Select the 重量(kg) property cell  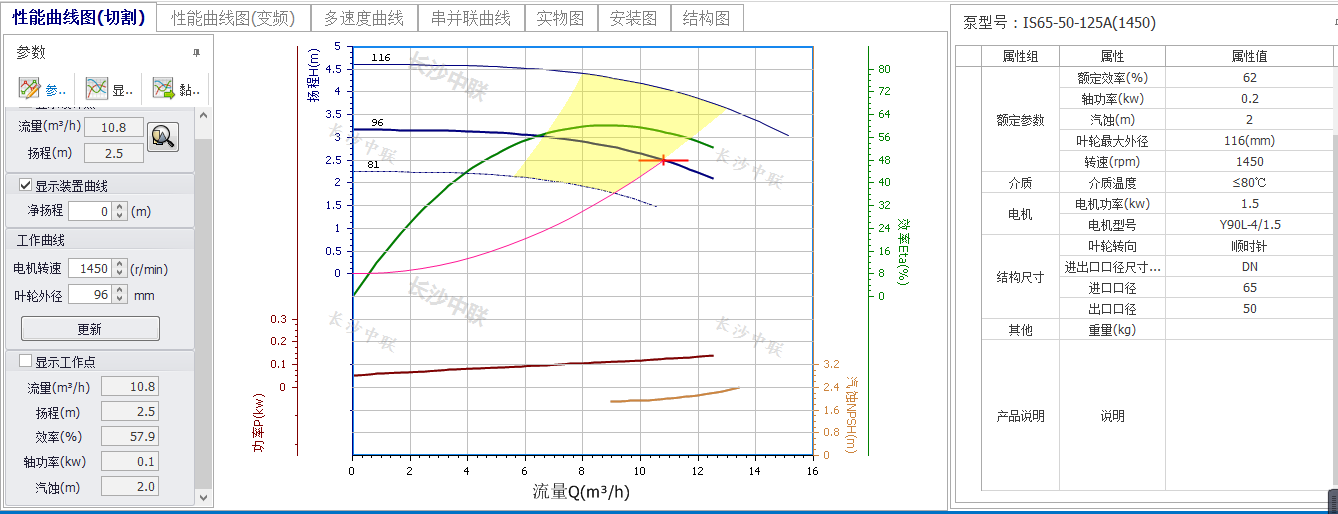(1112, 330)
